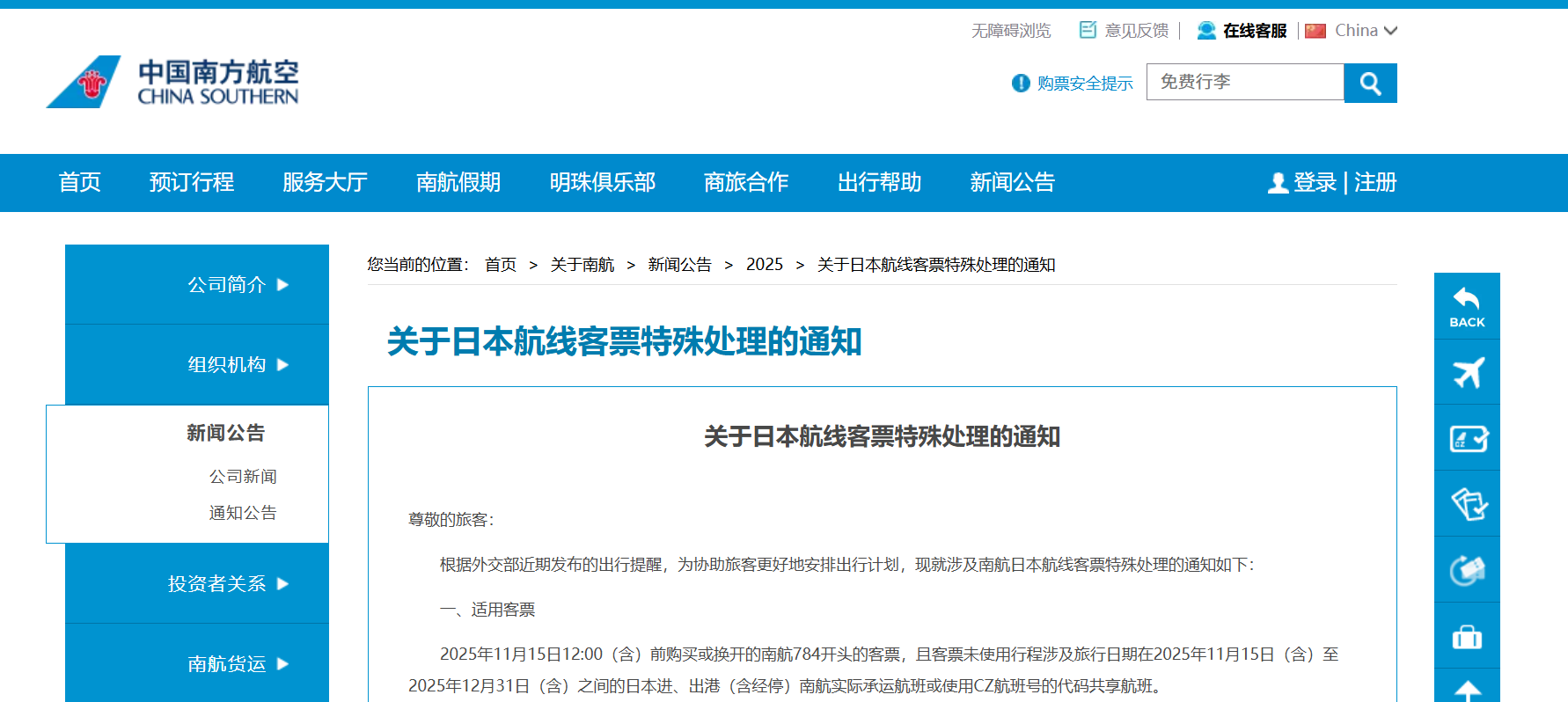Click the blue page title 关于日本航线客票特殊处理的通知
The image size is (1568, 702).
pos(625,341)
